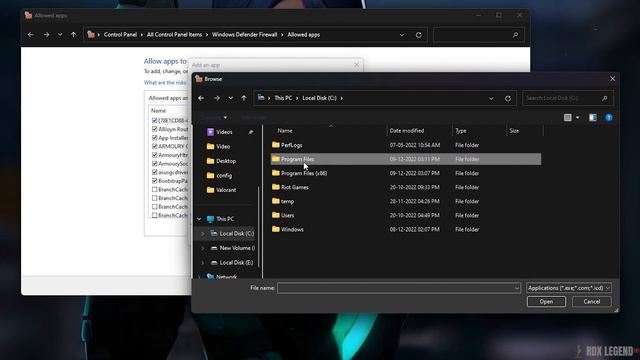Open the blue help icon in Browse
The image size is (640, 360).
[609, 118]
